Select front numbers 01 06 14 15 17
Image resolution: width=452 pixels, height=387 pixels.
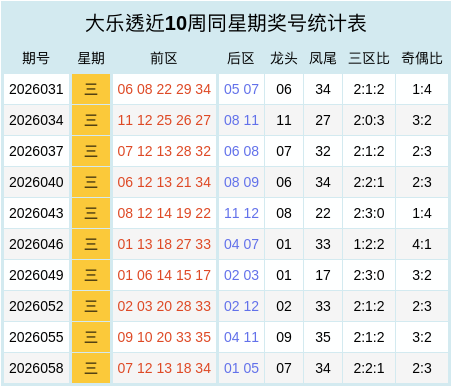point(164,275)
